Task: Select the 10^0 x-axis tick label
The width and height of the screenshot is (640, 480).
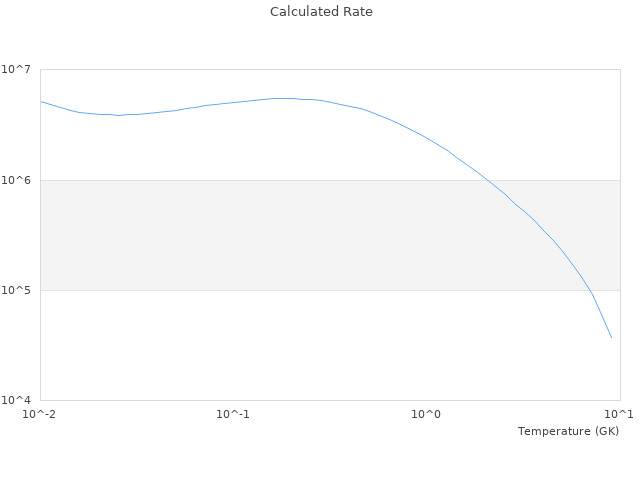Action: (x=427, y=414)
